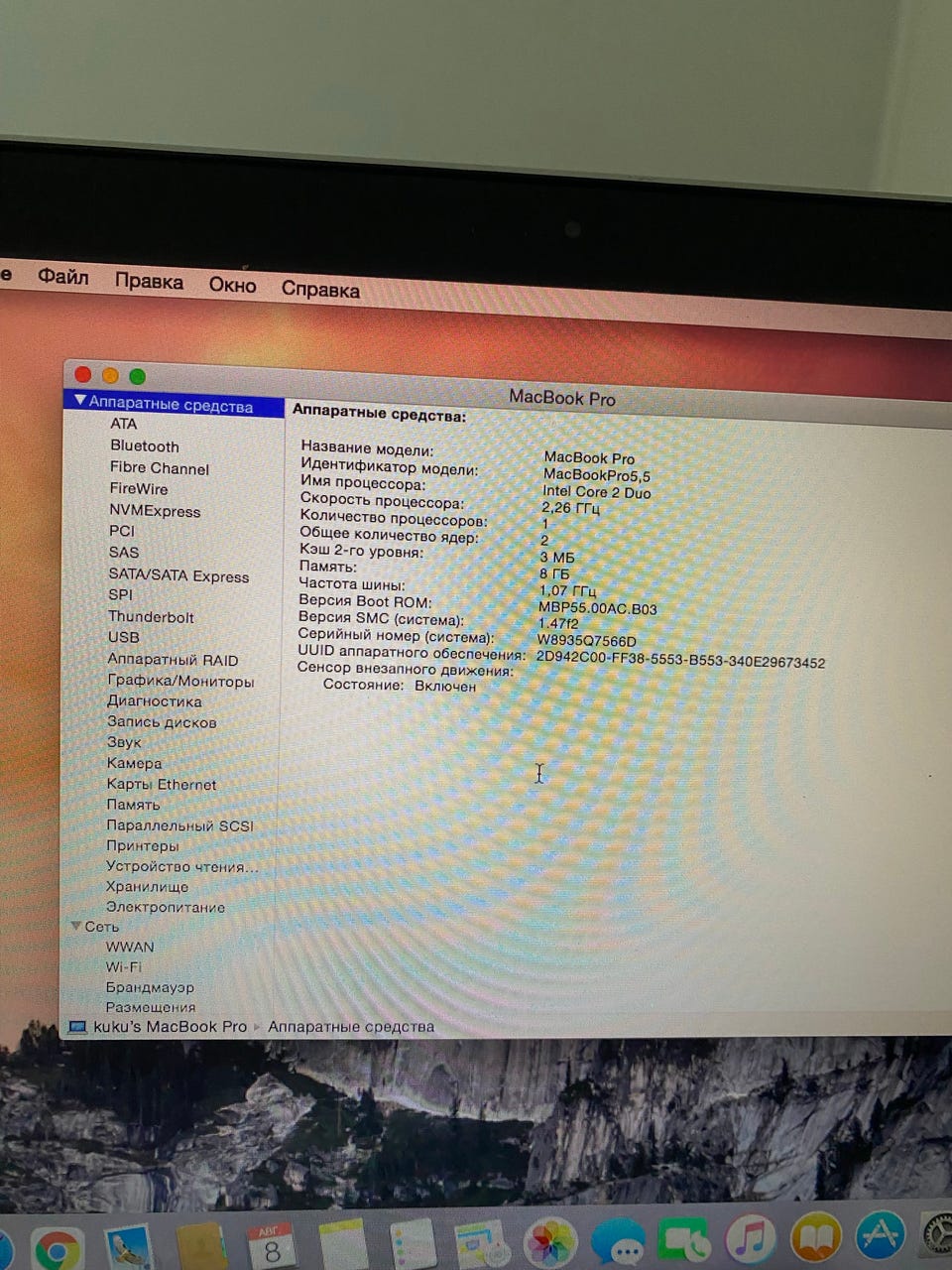
Task: Open Google Chrome from the Dock
Action: pyautogui.click(x=57, y=1249)
